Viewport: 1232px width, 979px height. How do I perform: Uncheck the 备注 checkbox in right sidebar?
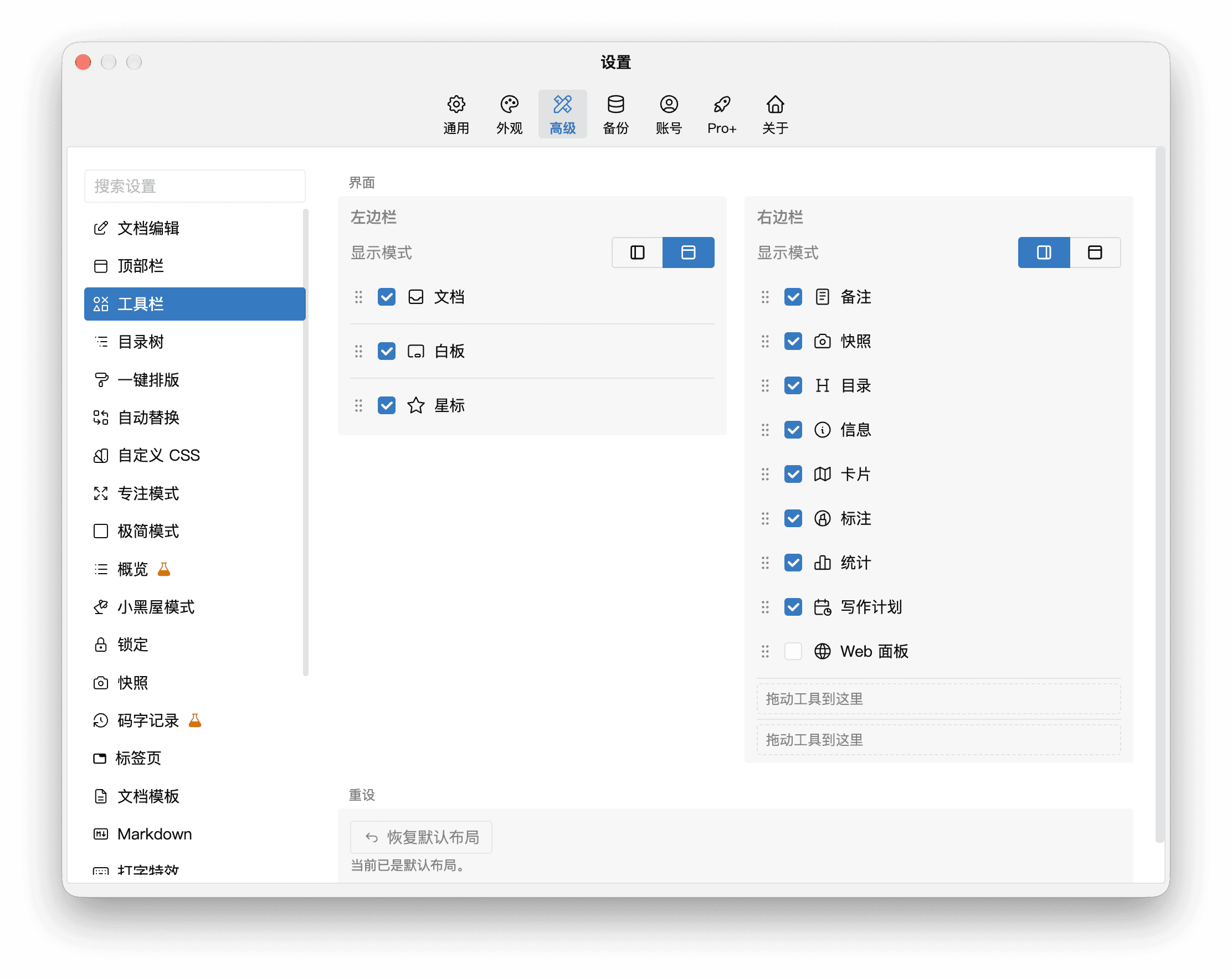793,297
